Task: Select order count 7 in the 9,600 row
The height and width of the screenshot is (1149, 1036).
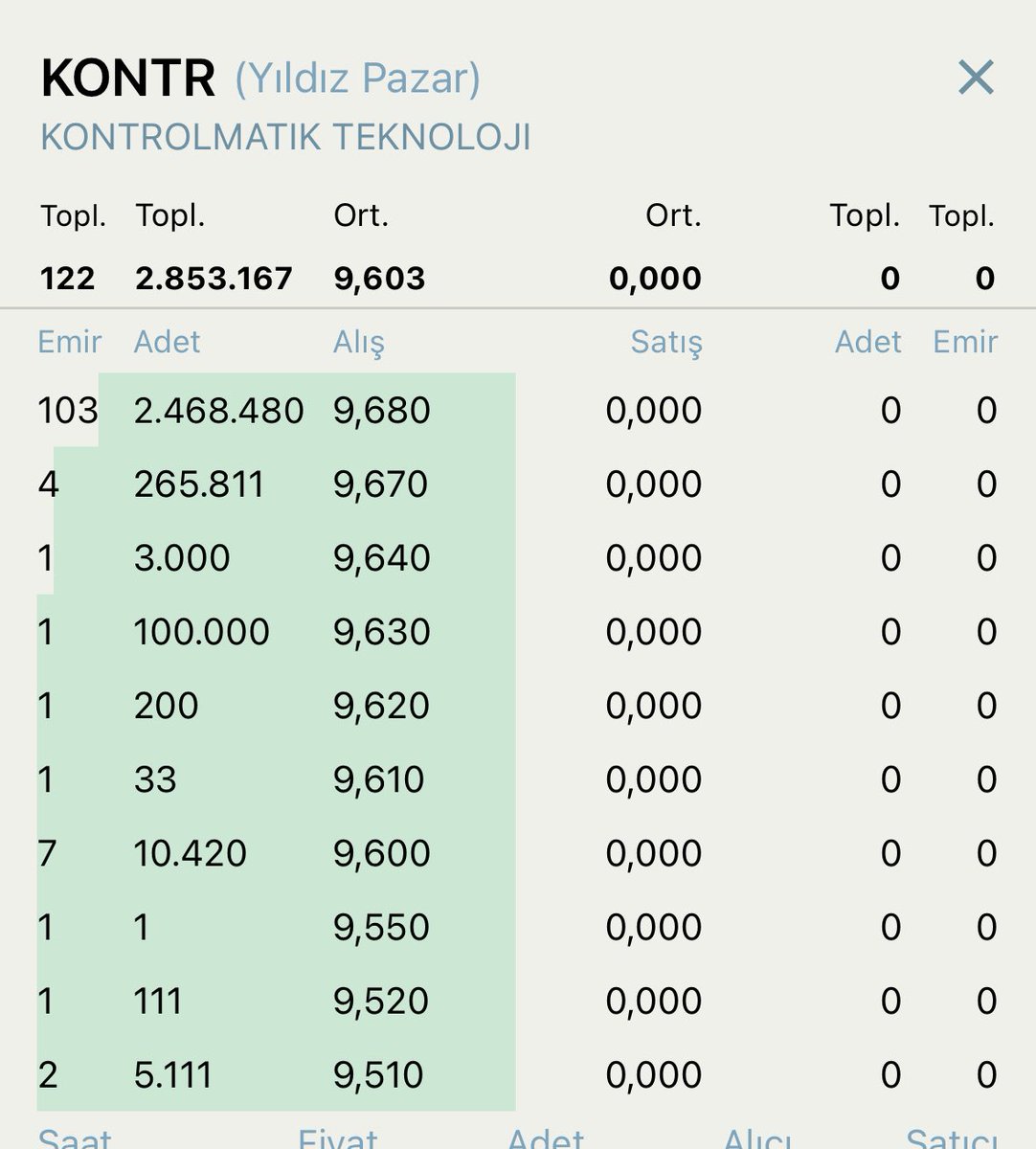Action: point(48,853)
